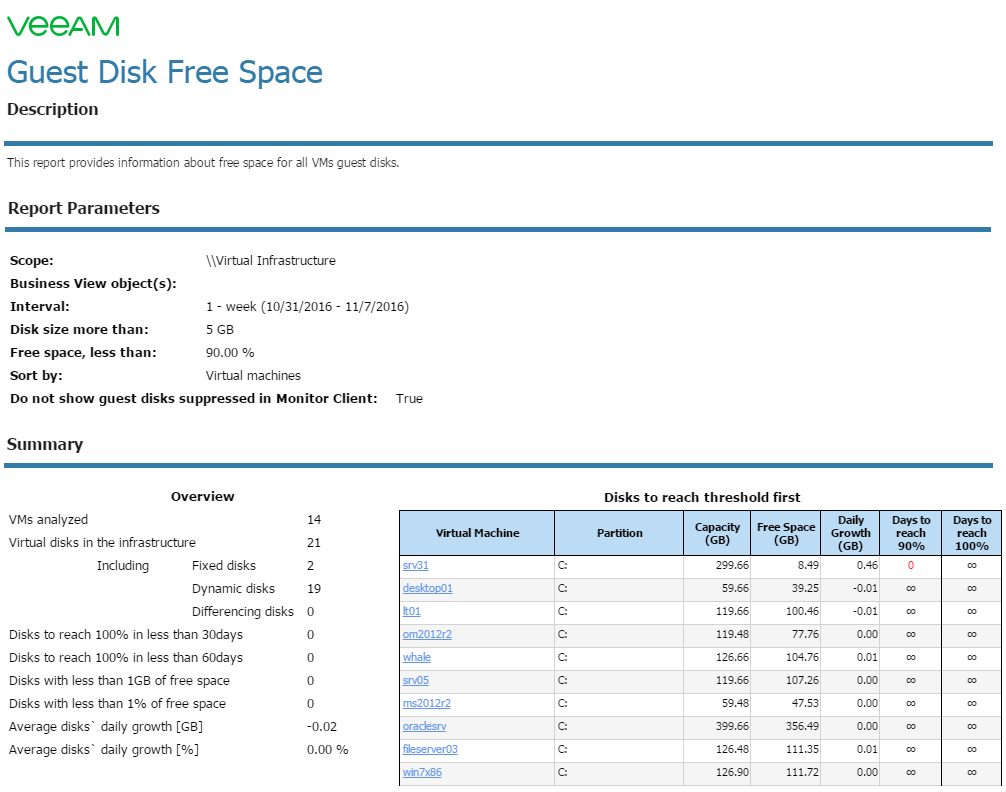This screenshot has width=1006, height=792.
Task: Open the lt01 virtual machine link
Action: (x=411, y=612)
